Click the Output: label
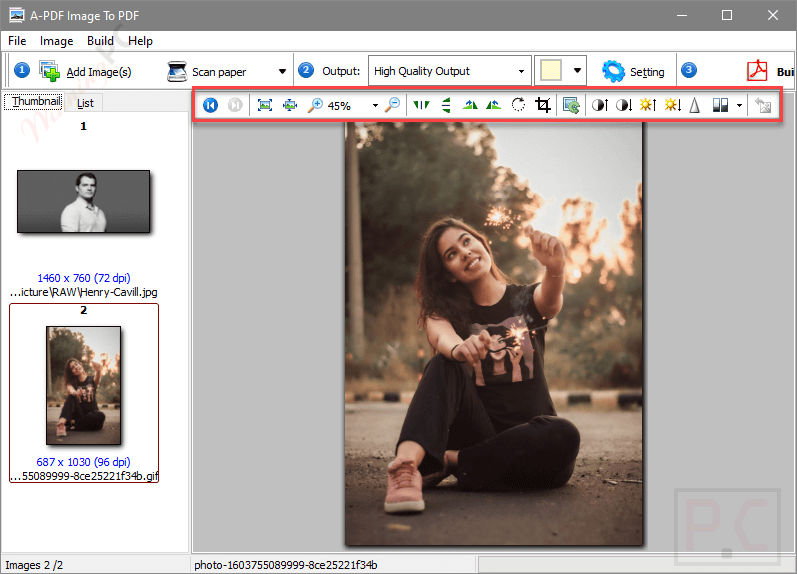 click(341, 71)
